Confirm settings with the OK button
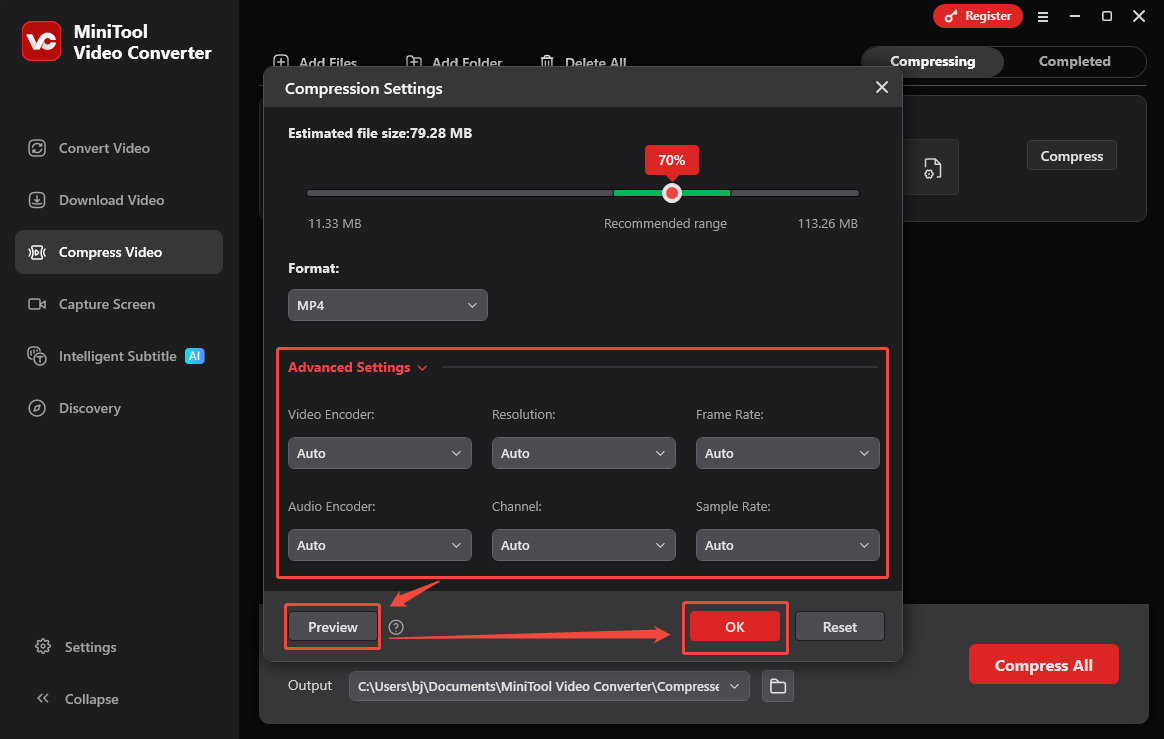This screenshot has width=1164, height=739. pyautogui.click(x=734, y=626)
